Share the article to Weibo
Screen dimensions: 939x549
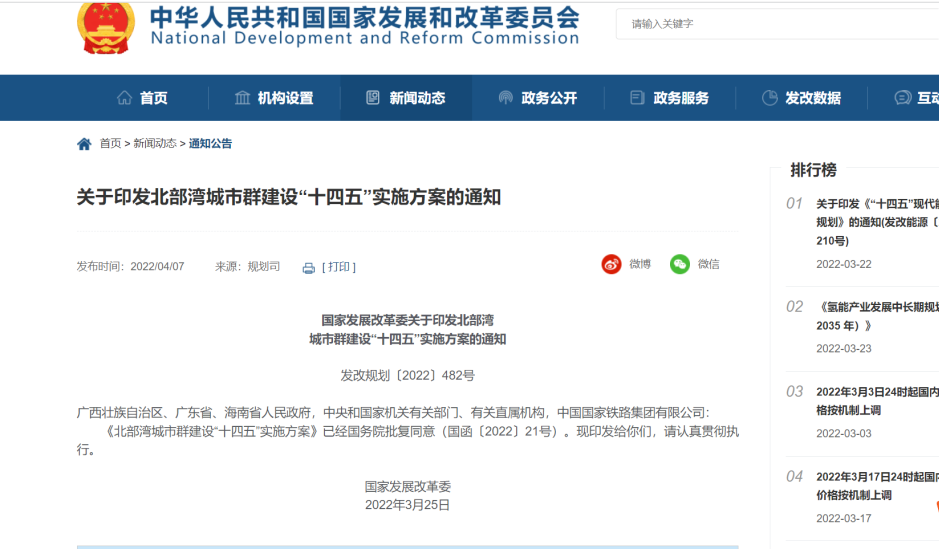pyautogui.click(x=612, y=264)
